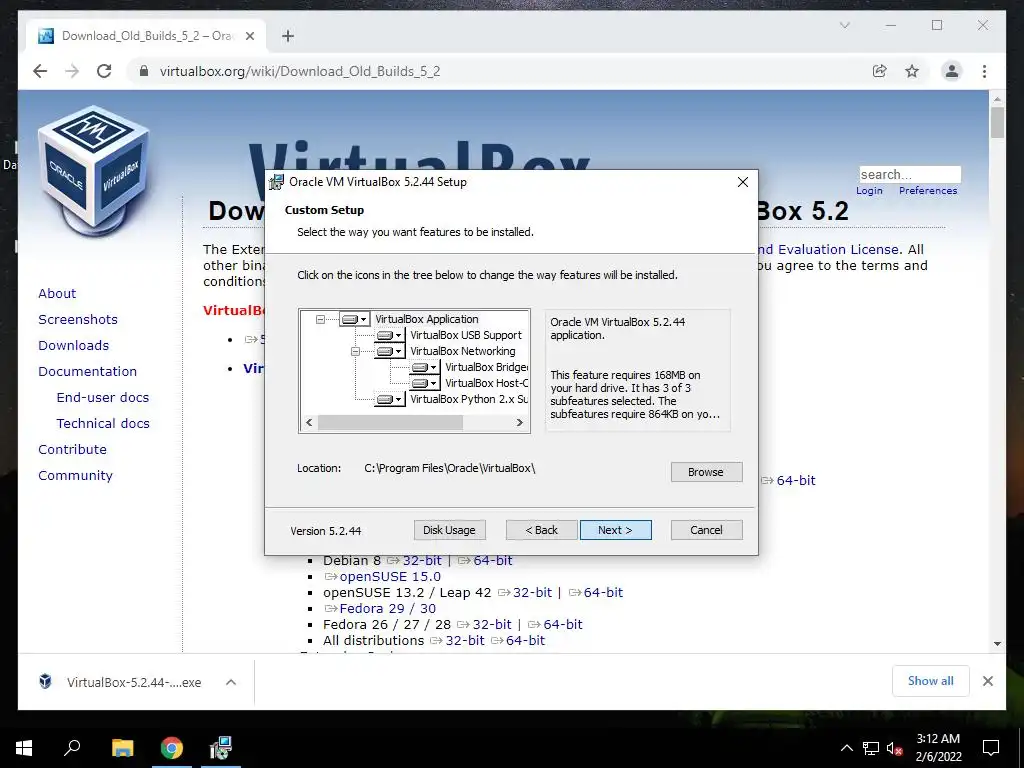Select VirtualBox Networking tree label
The width and height of the screenshot is (1024, 768).
click(x=462, y=351)
